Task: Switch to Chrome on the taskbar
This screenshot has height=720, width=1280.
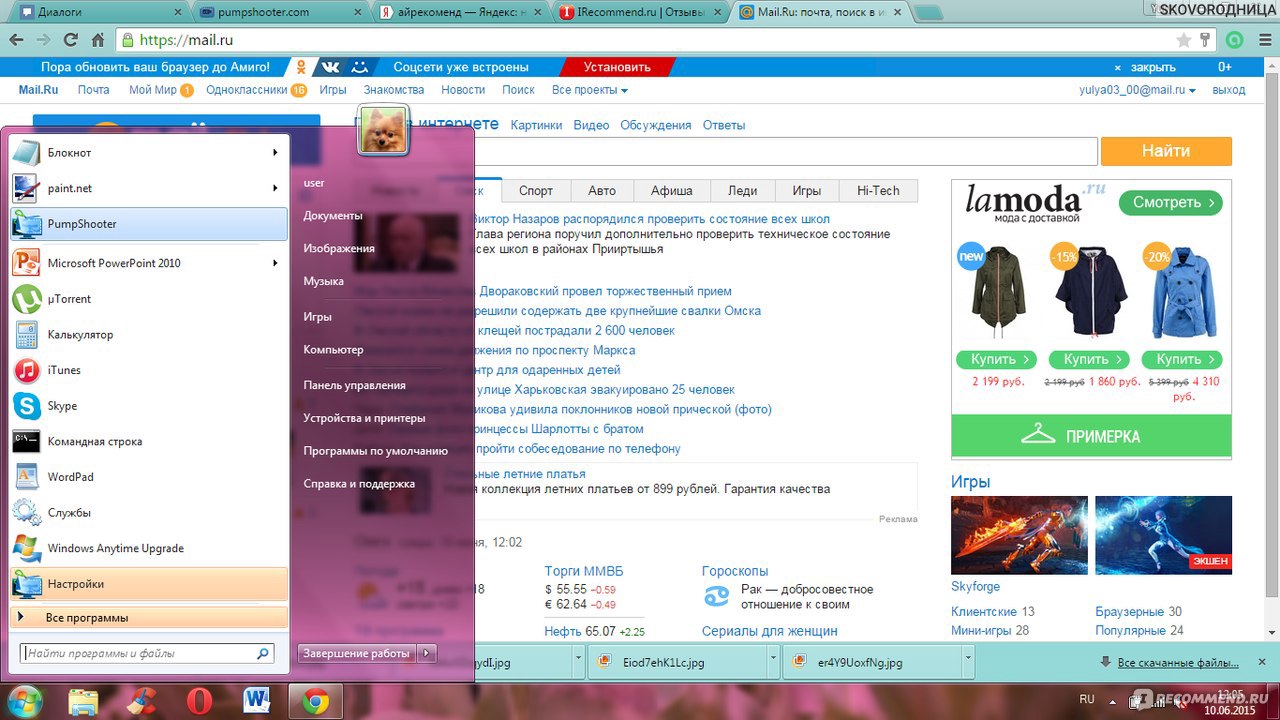Action: tap(316, 701)
